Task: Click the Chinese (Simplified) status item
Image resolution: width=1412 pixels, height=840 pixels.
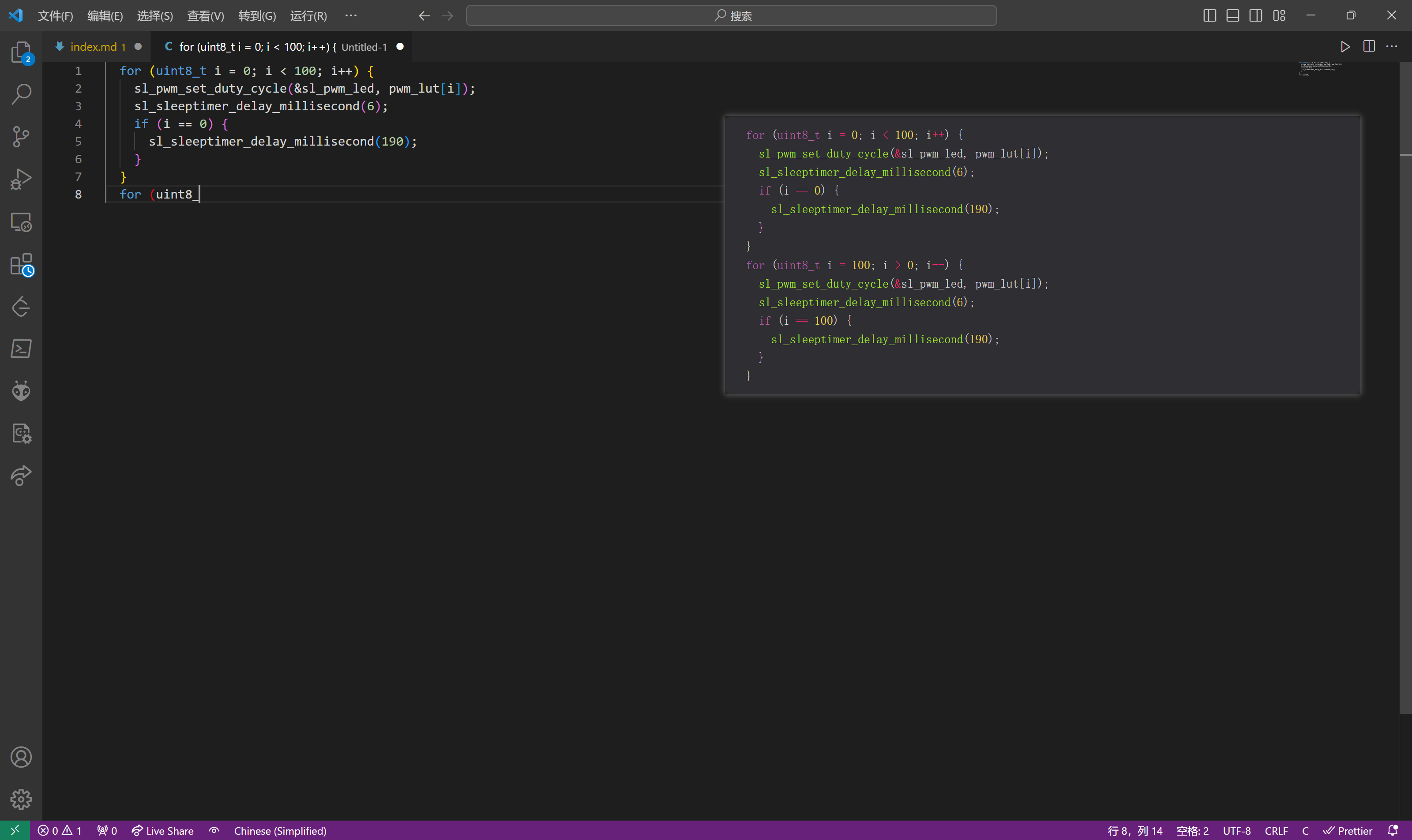Action: [280, 830]
